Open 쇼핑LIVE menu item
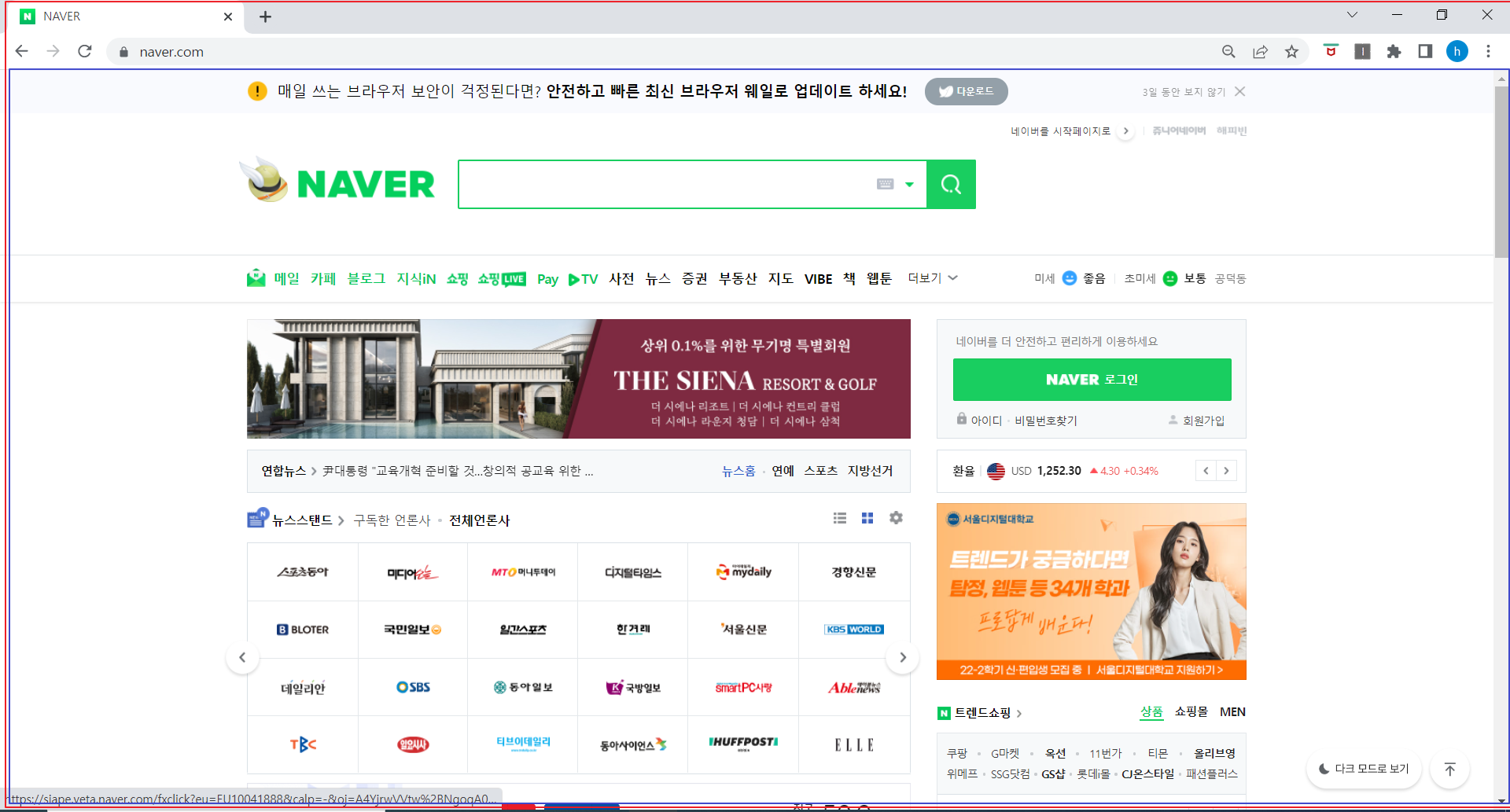The image size is (1510, 812). coord(502,279)
